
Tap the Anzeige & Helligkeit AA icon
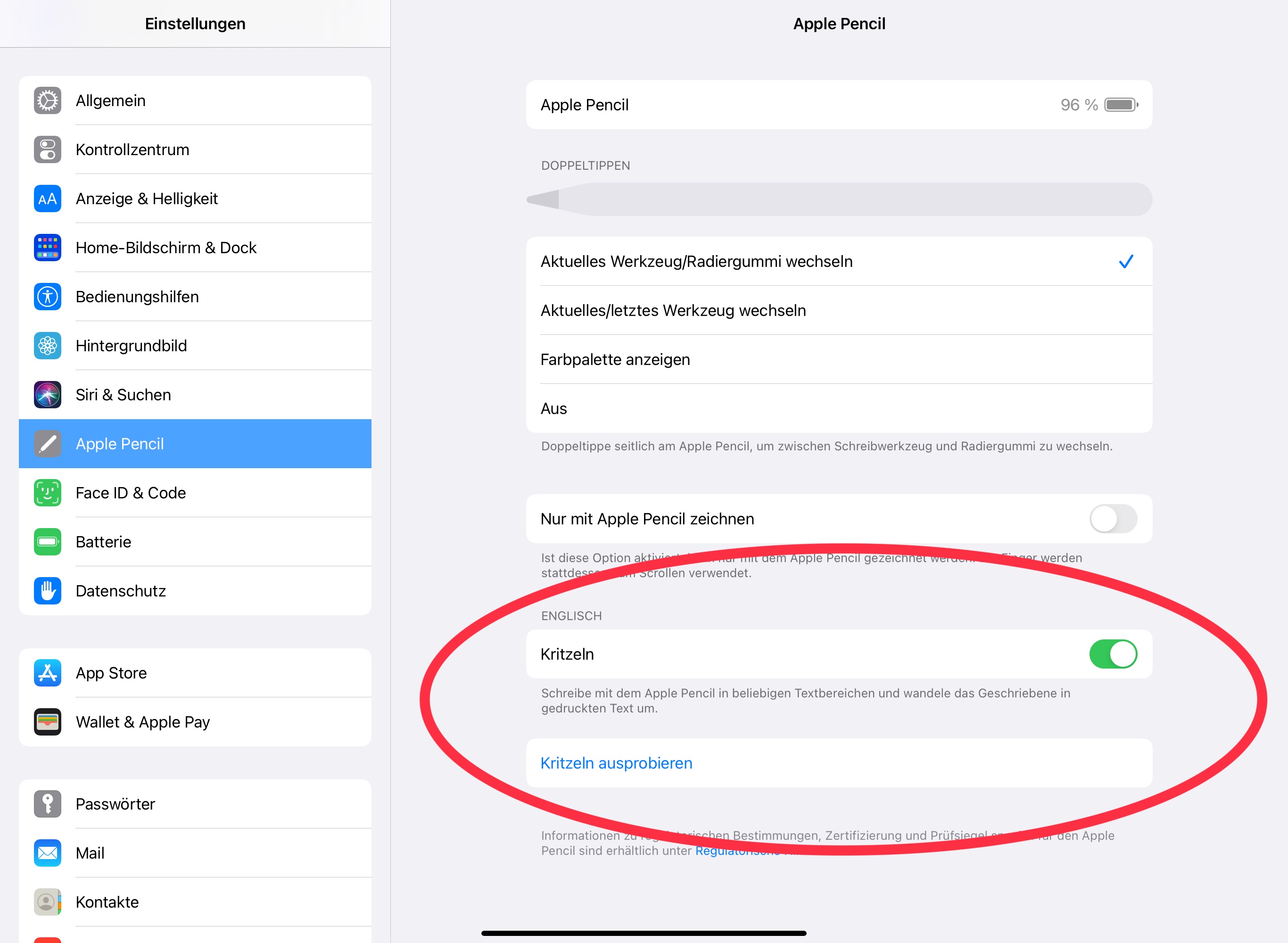tap(47, 199)
